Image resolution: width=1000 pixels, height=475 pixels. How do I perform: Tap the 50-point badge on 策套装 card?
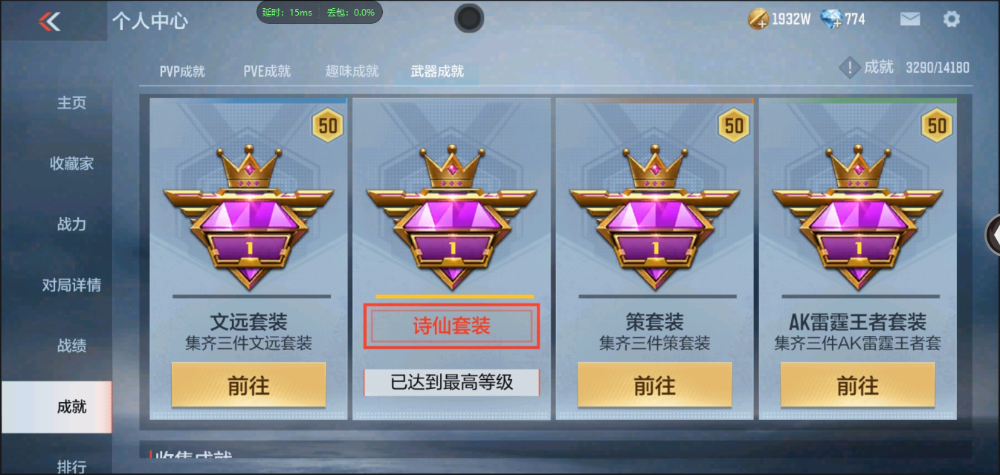[x=734, y=126]
